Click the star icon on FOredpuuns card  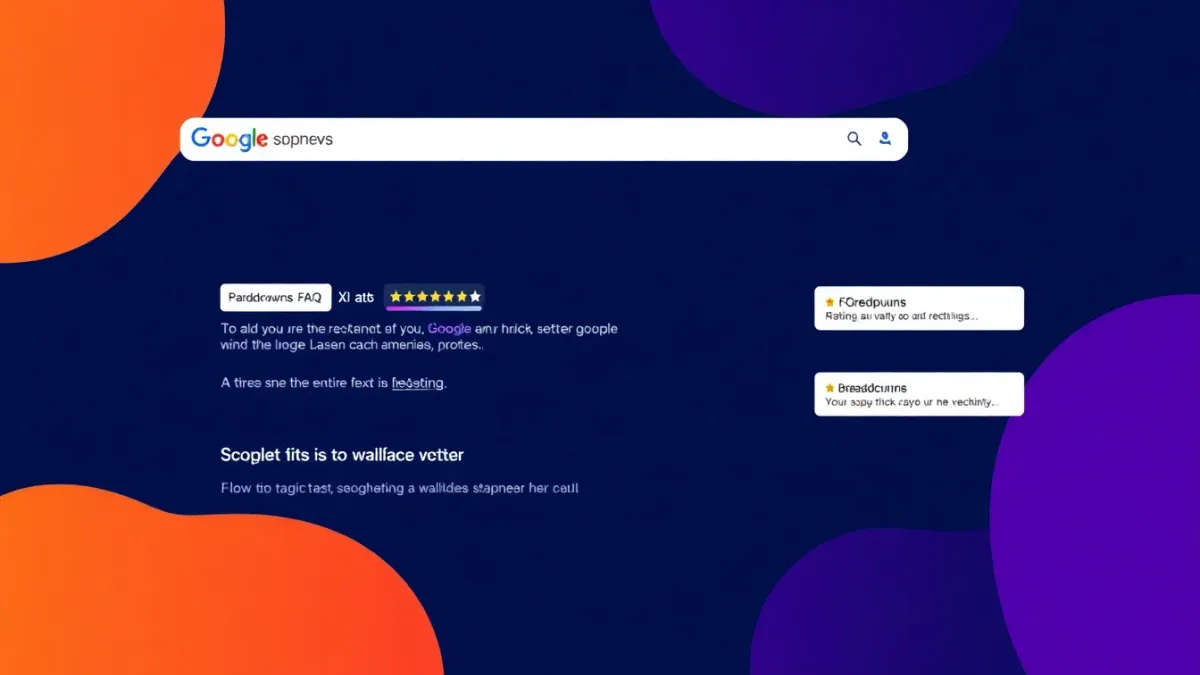tap(830, 302)
